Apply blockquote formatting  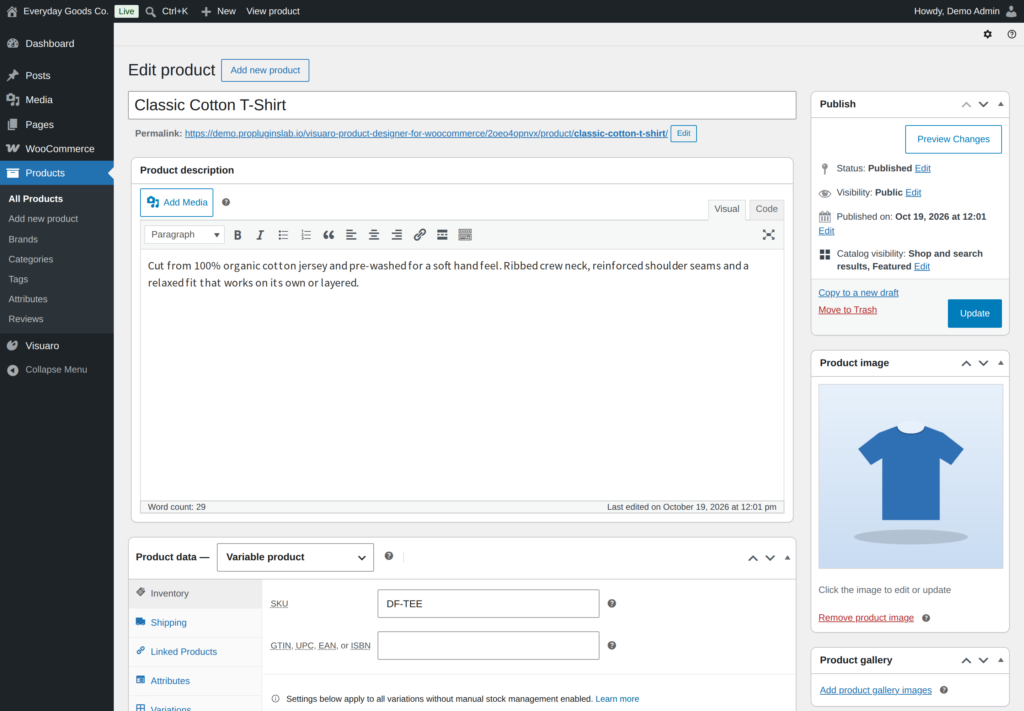(328, 235)
